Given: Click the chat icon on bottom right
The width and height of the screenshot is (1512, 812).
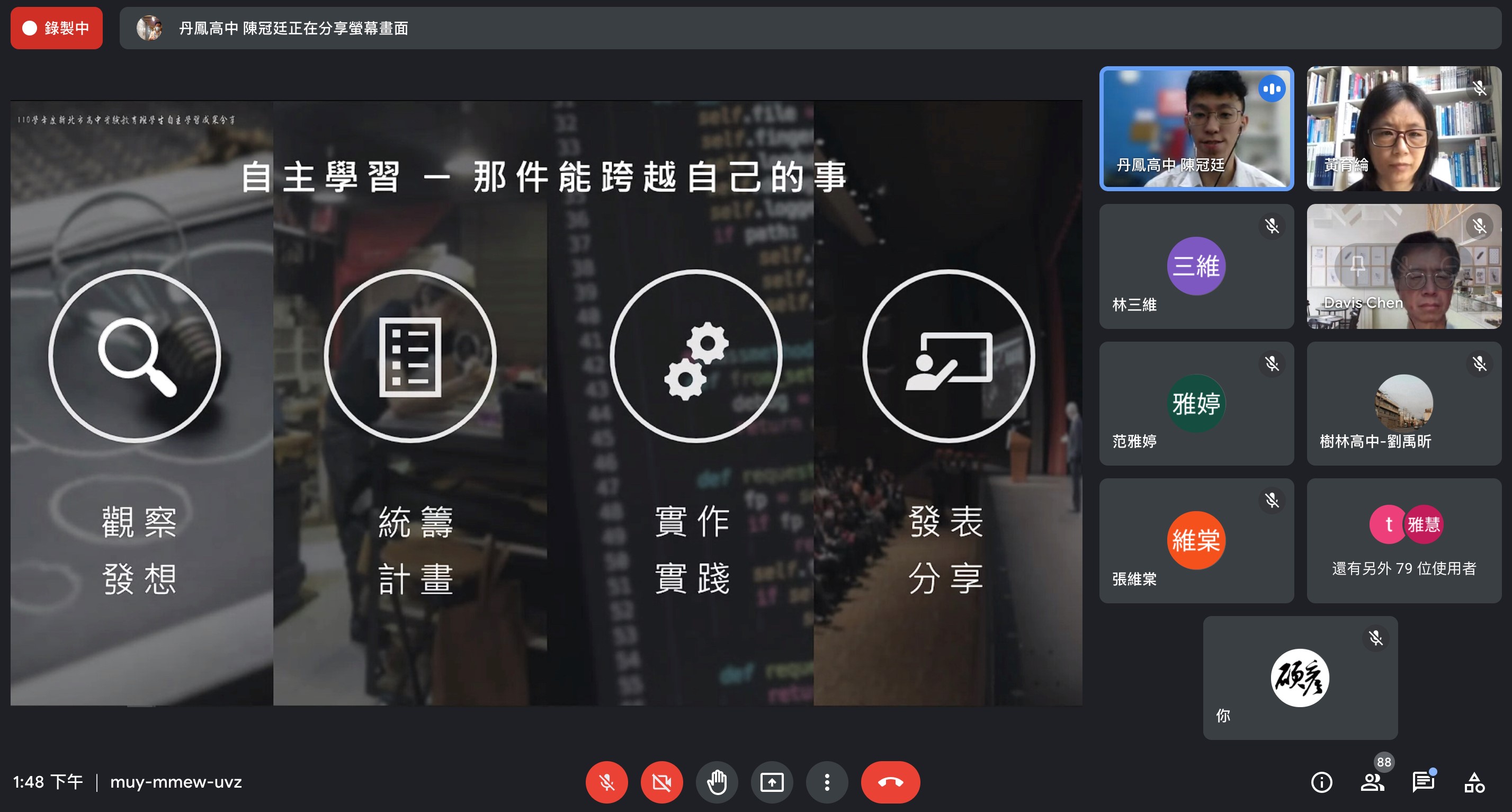Looking at the screenshot, I should tap(1431, 780).
